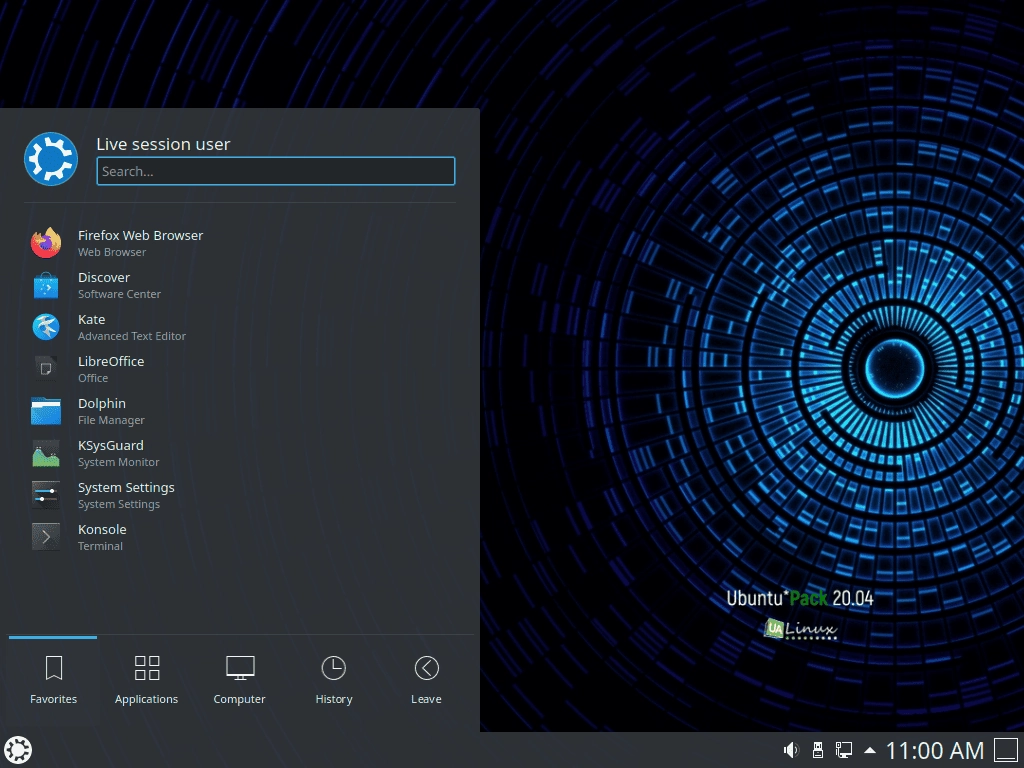Click the "System Monitor" subtitle text
Viewport: 1024px width, 768px height.
[x=119, y=462]
